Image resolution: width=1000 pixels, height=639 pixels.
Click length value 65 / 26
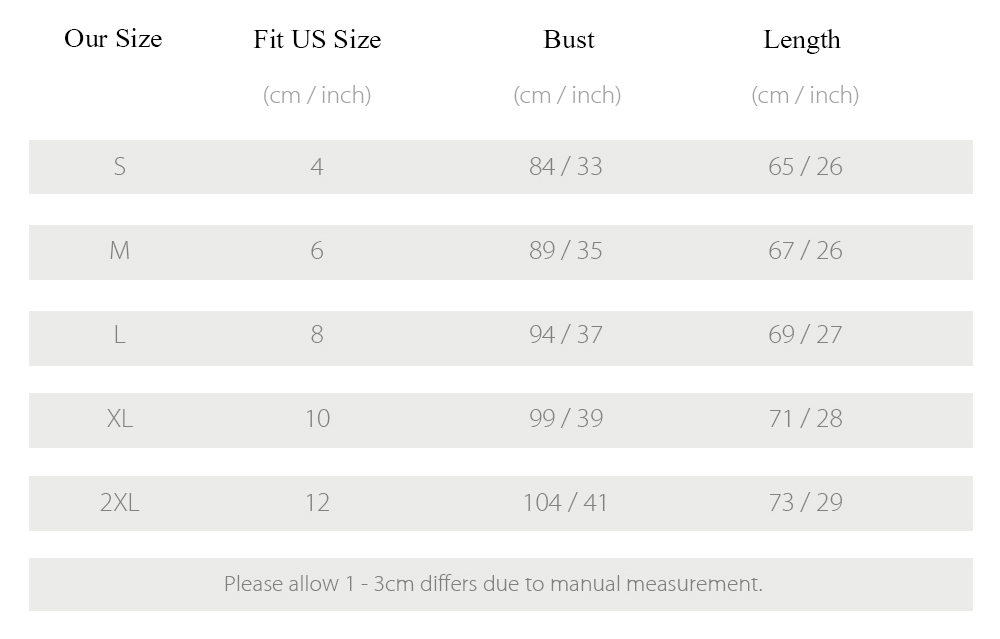(805, 167)
